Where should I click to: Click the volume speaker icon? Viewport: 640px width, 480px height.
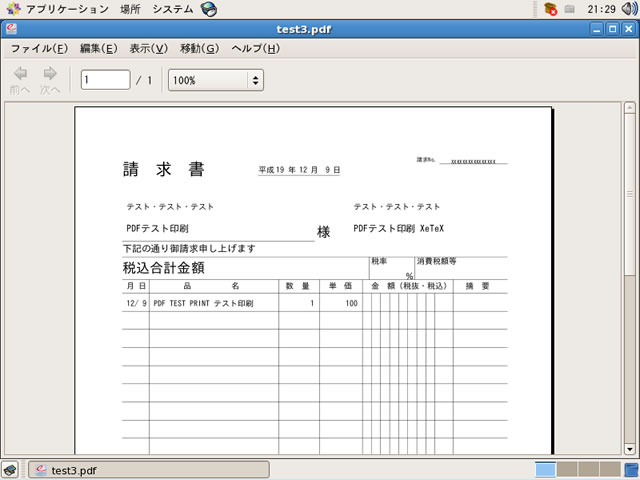629,9
